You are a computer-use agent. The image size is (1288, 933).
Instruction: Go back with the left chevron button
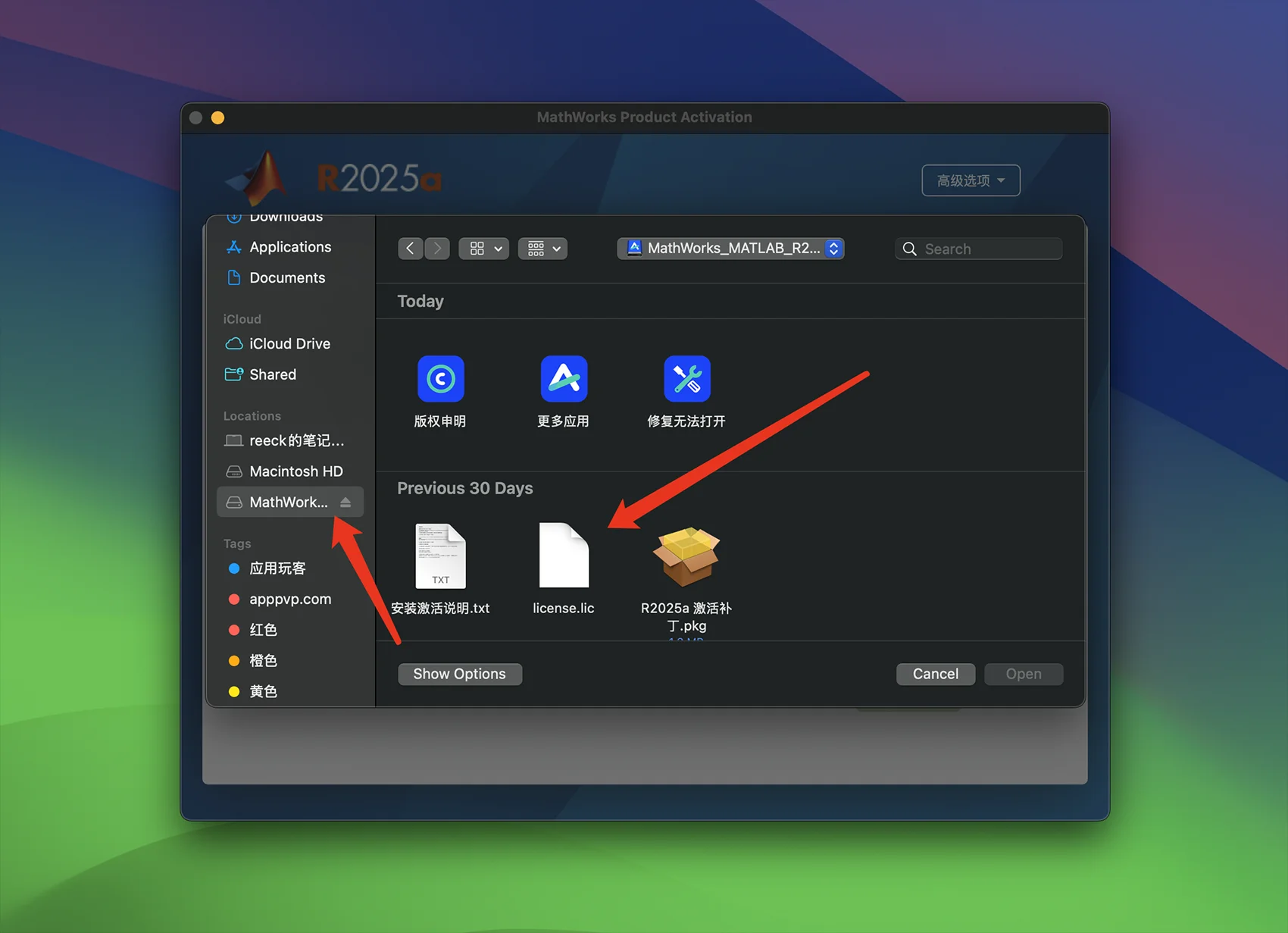point(410,249)
